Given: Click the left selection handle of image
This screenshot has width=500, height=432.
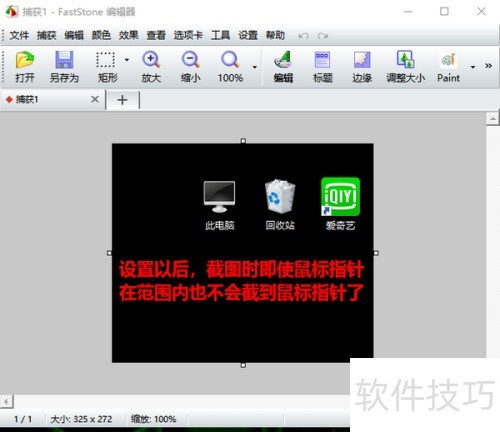Looking at the screenshot, I should point(109,253).
